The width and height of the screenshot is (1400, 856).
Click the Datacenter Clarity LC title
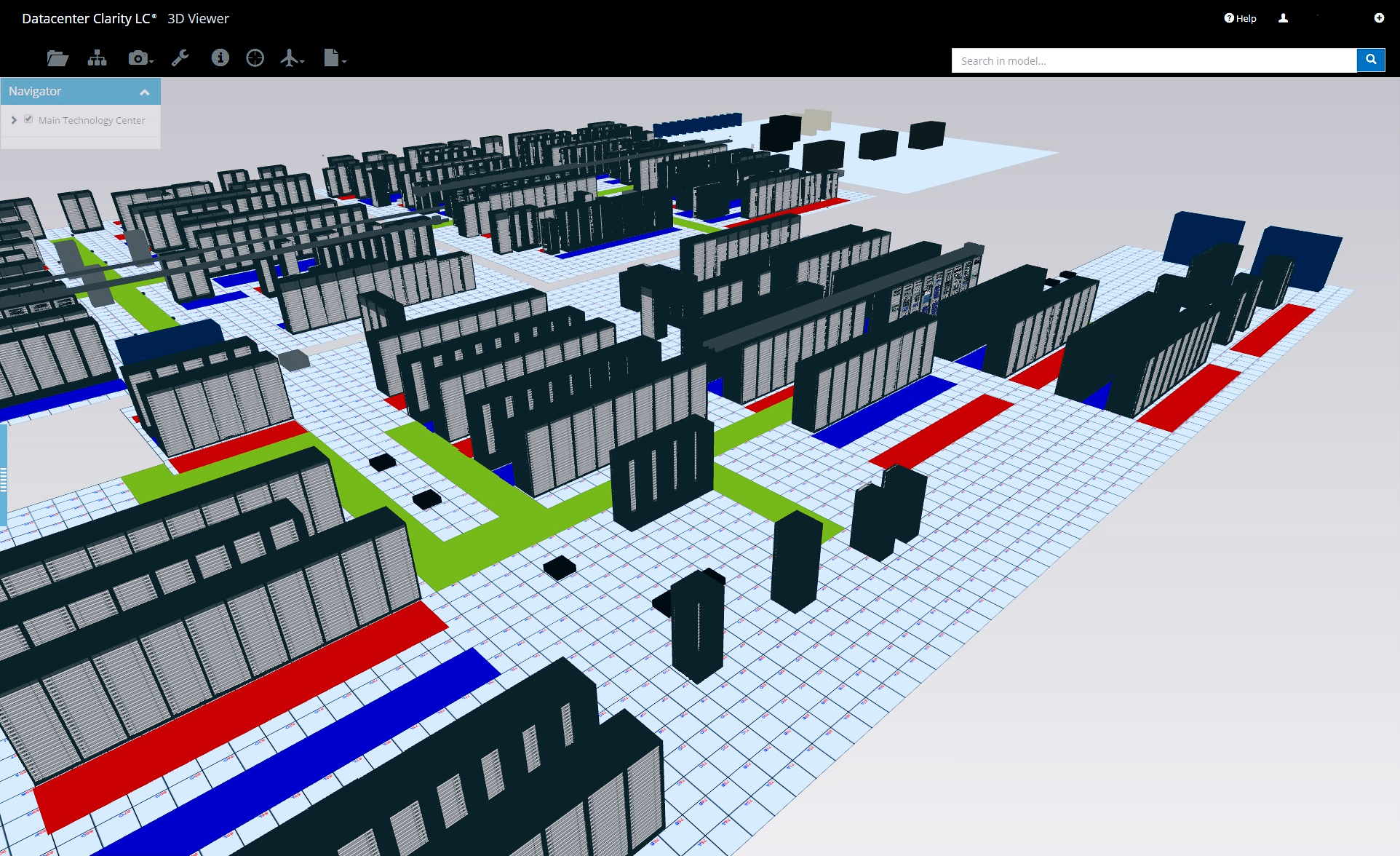(x=89, y=18)
